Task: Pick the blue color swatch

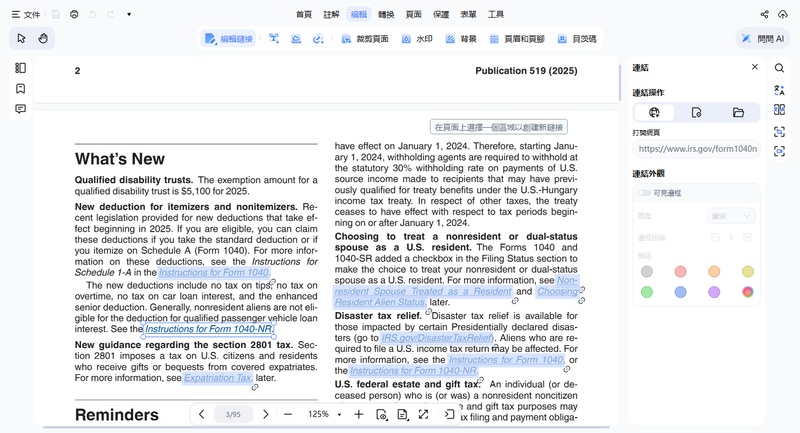Action: 680,292
